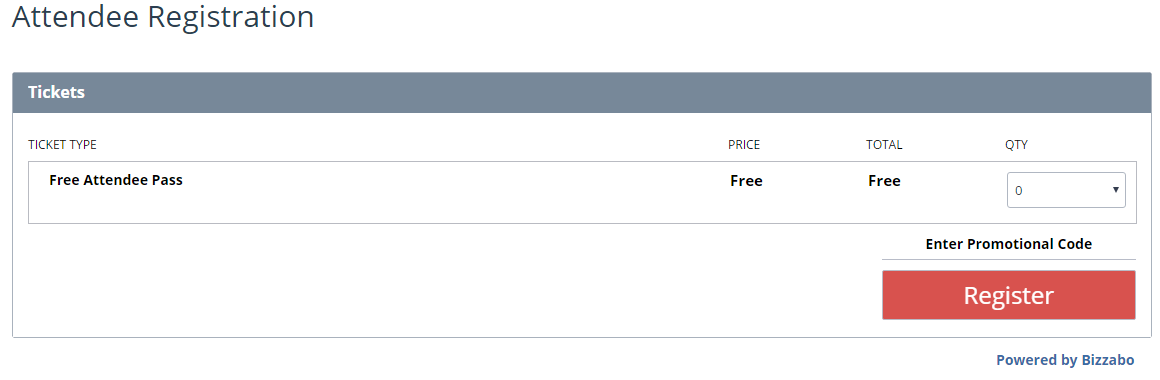Click the promotional code underline field
Image resolution: width=1160 pixels, height=380 pixels.
point(1008,259)
